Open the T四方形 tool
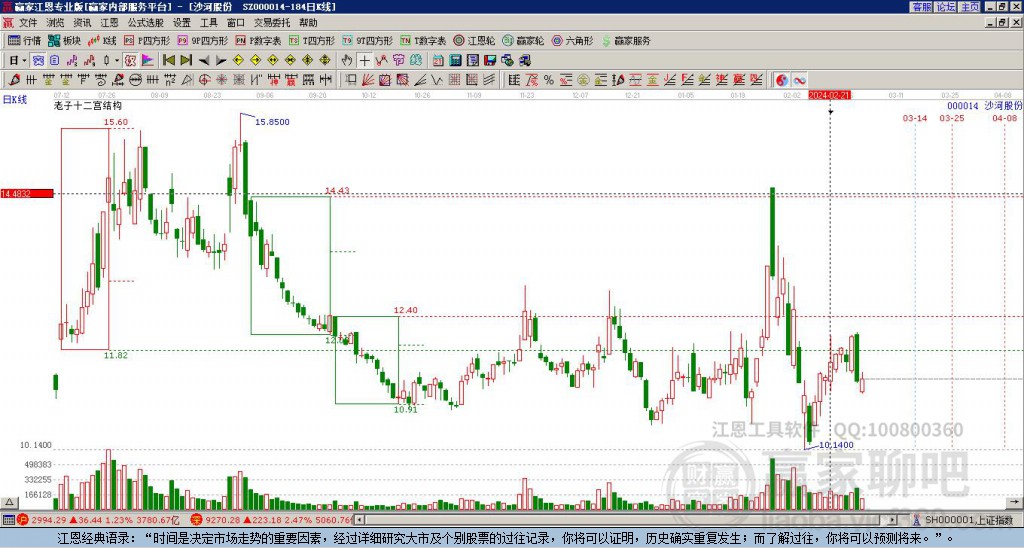Image resolution: width=1024 pixels, height=548 pixels. [312, 40]
